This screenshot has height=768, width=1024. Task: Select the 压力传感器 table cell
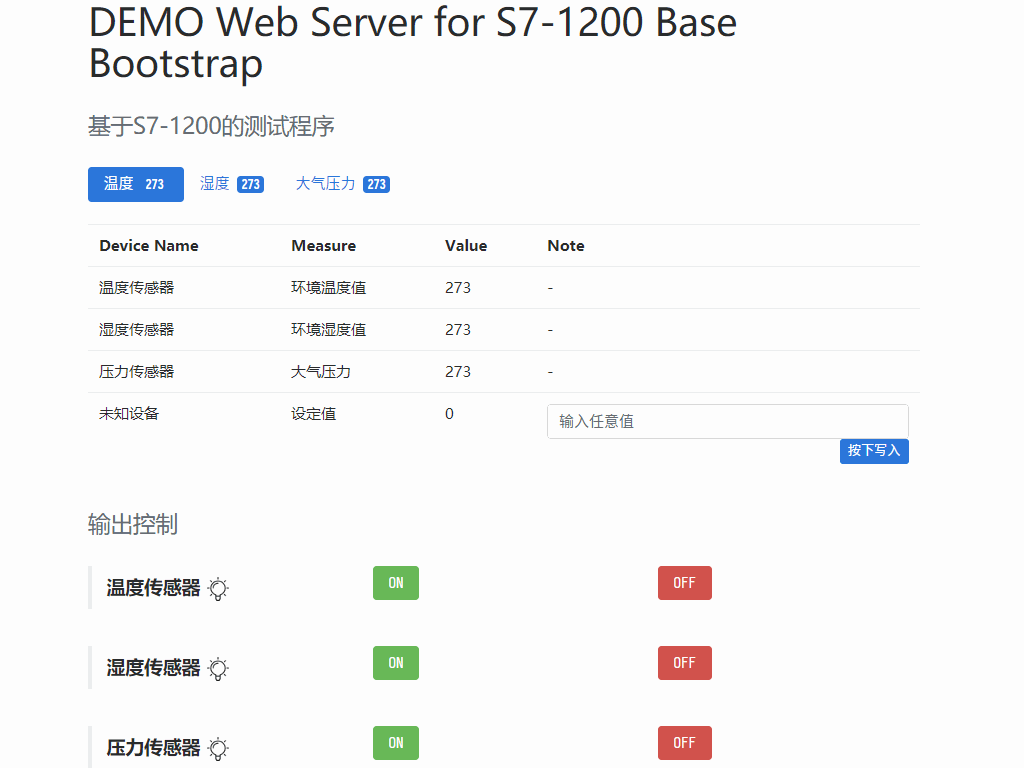coord(136,372)
